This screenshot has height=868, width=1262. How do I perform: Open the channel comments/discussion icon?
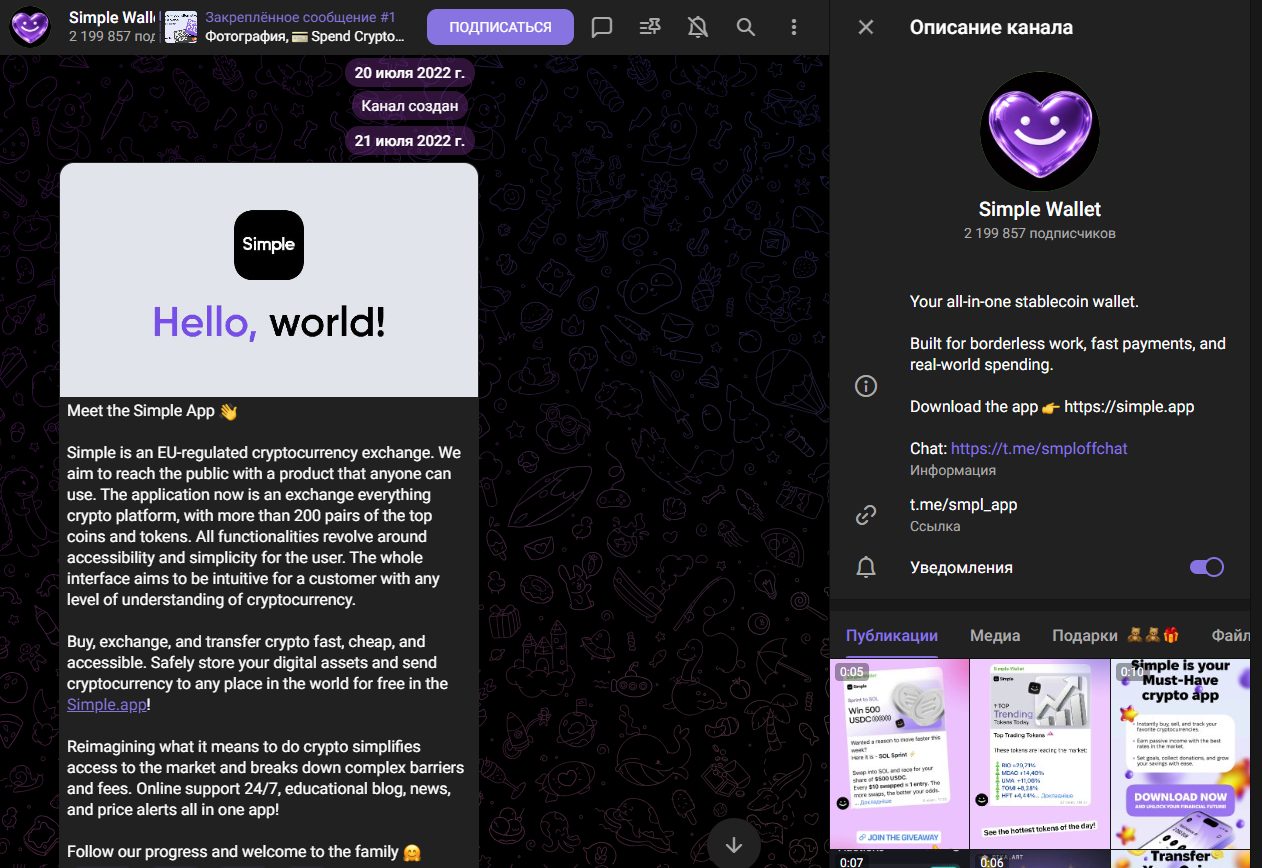(602, 27)
